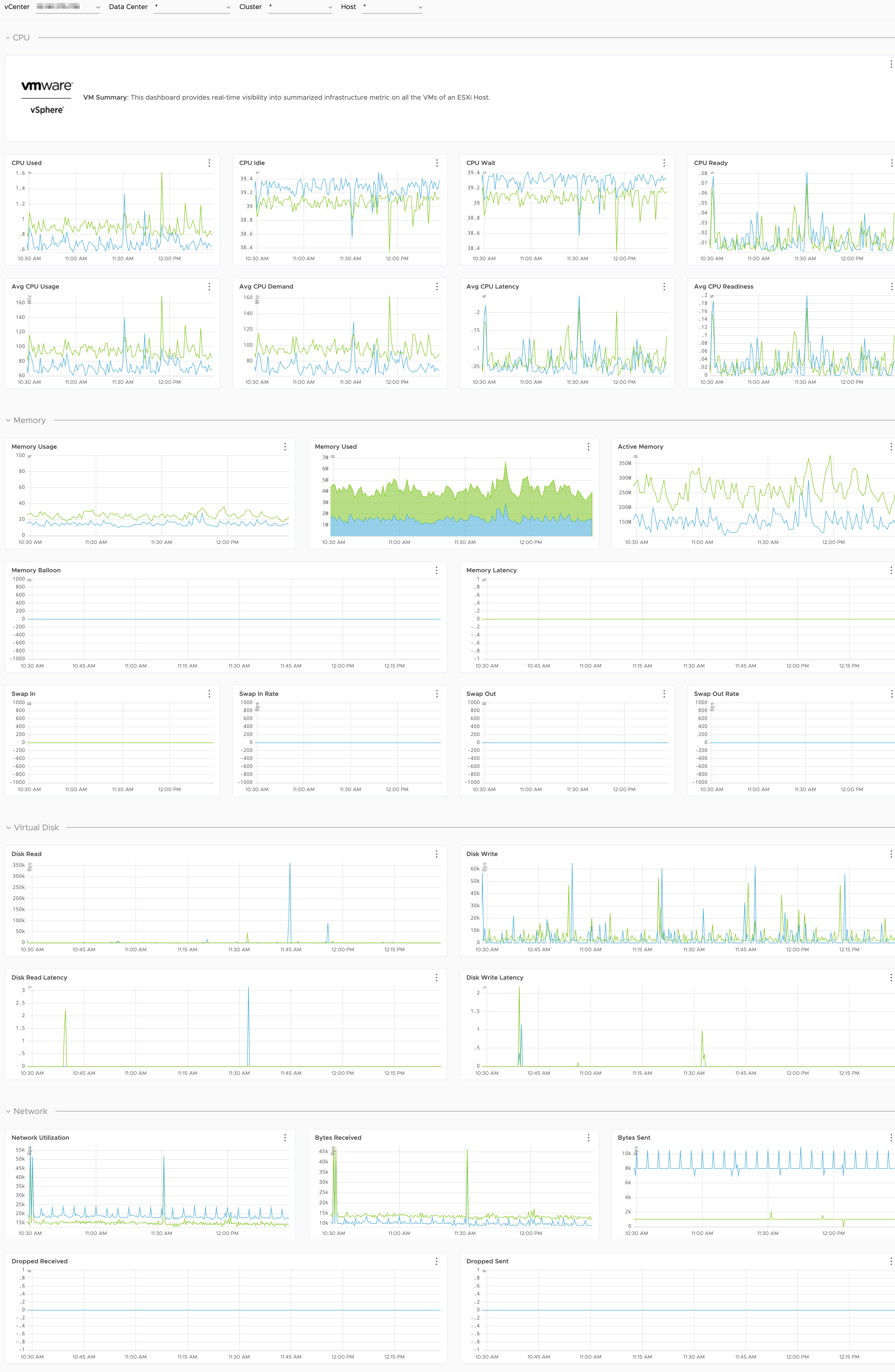Viewport: 895px width, 1372px height.
Task: Open Network Utilization panel kebab menu
Action: coord(285,1137)
